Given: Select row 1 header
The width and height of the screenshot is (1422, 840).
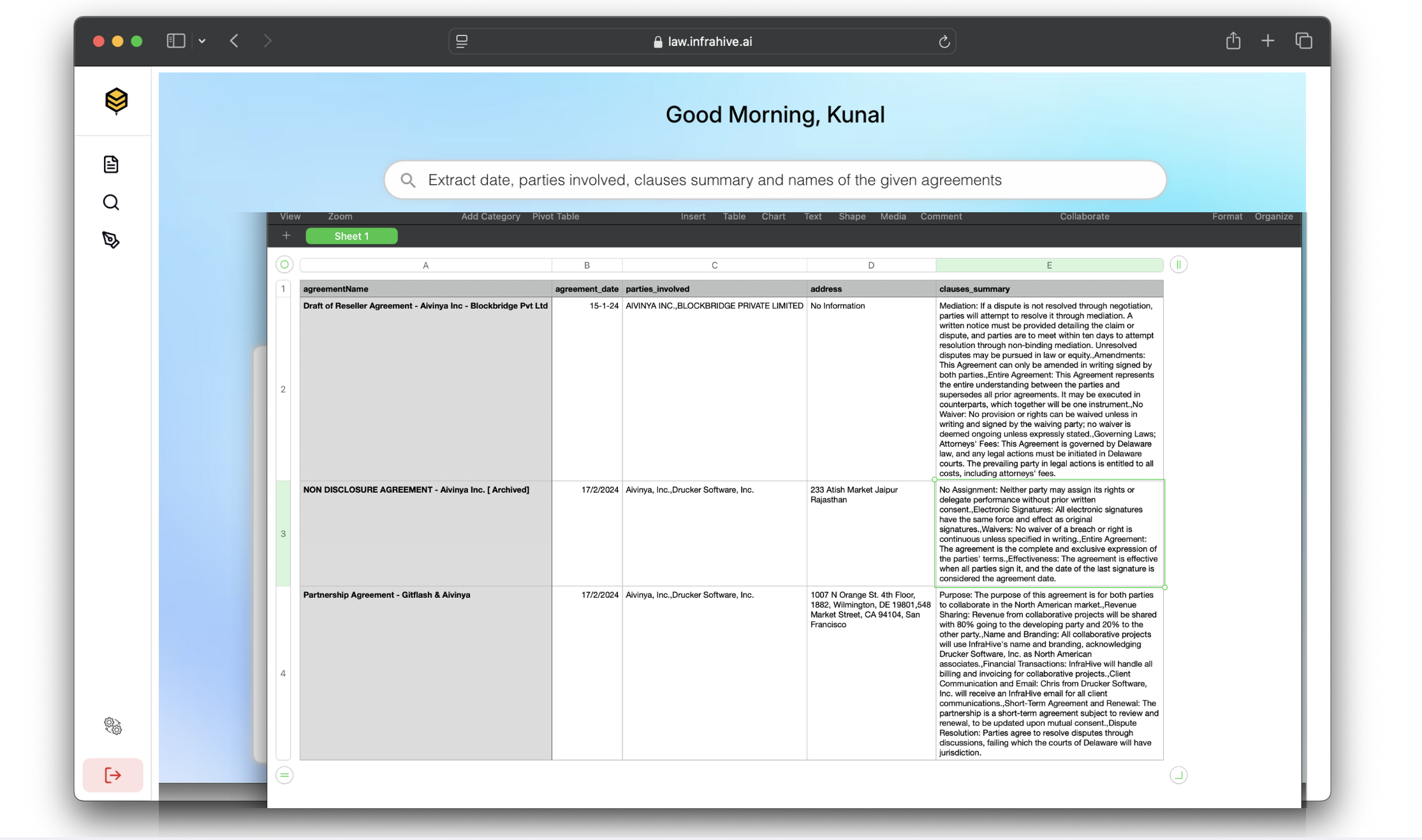Looking at the screenshot, I should [283, 289].
